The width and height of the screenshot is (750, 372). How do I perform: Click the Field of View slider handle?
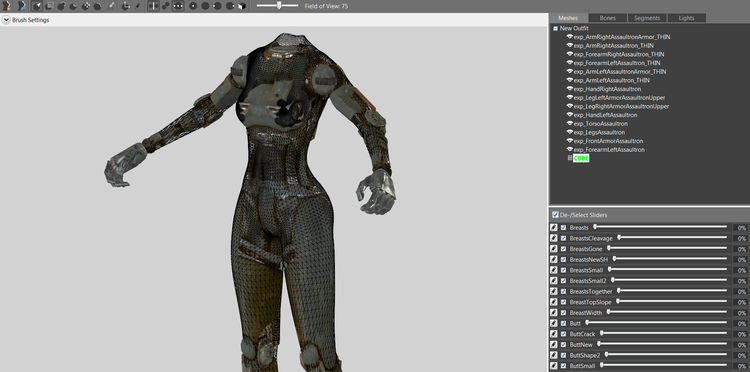coord(279,5)
